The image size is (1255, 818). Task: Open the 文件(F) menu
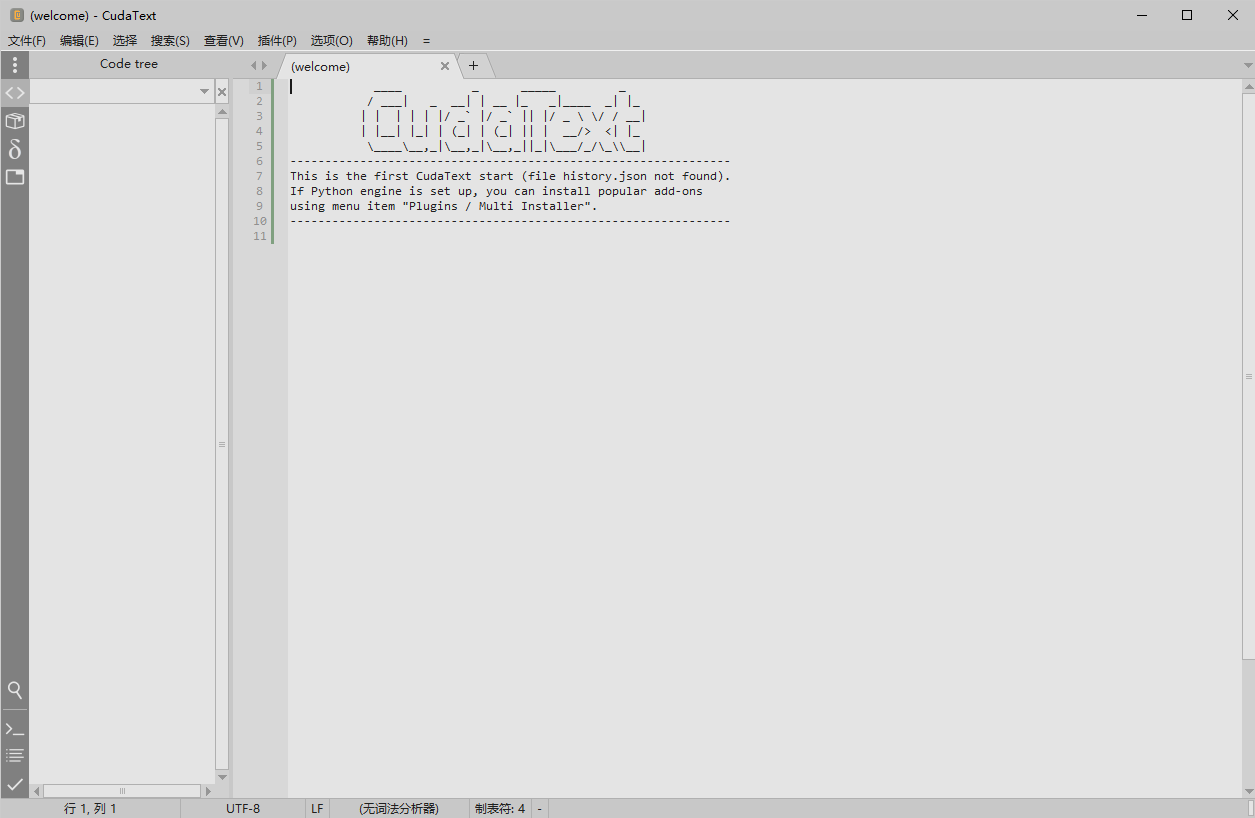pyautogui.click(x=27, y=41)
